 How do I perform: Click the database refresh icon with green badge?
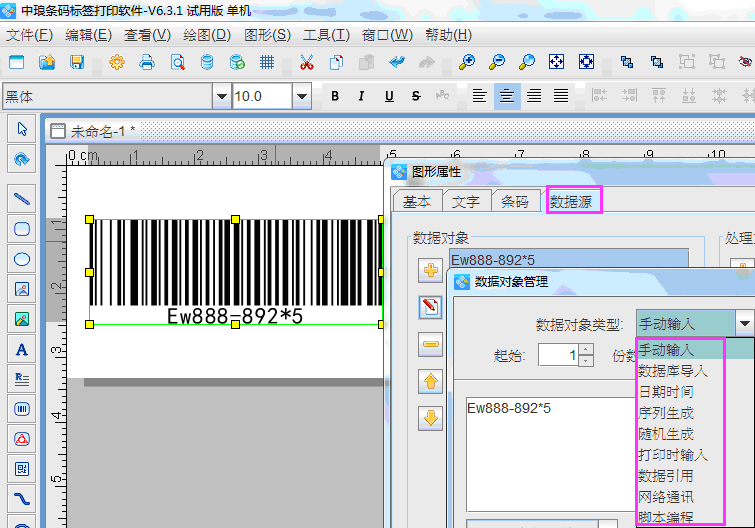[x=237, y=62]
